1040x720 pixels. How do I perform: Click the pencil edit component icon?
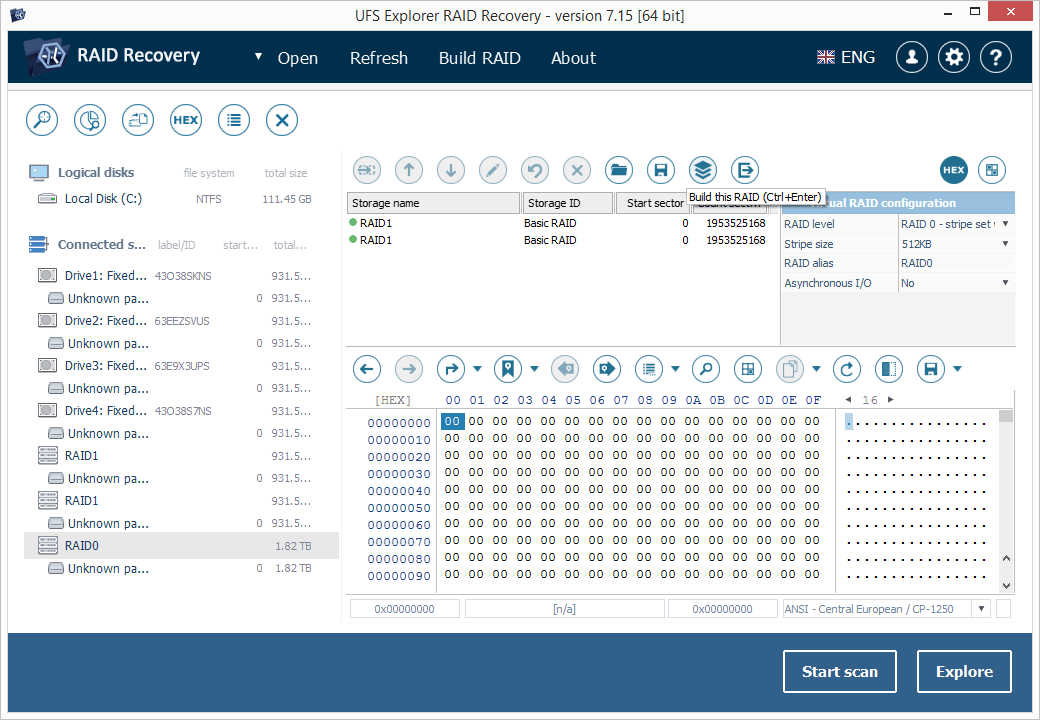[x=493, y=170]
